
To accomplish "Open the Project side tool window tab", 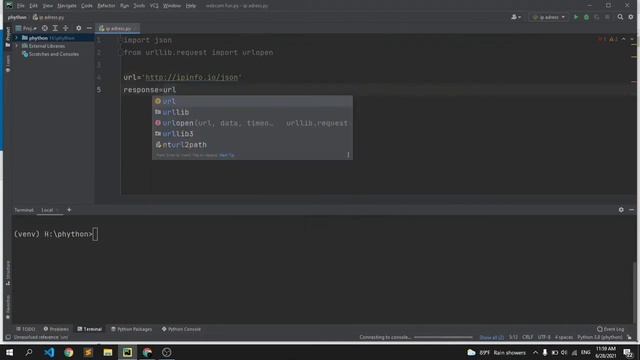I will (8, 37).
